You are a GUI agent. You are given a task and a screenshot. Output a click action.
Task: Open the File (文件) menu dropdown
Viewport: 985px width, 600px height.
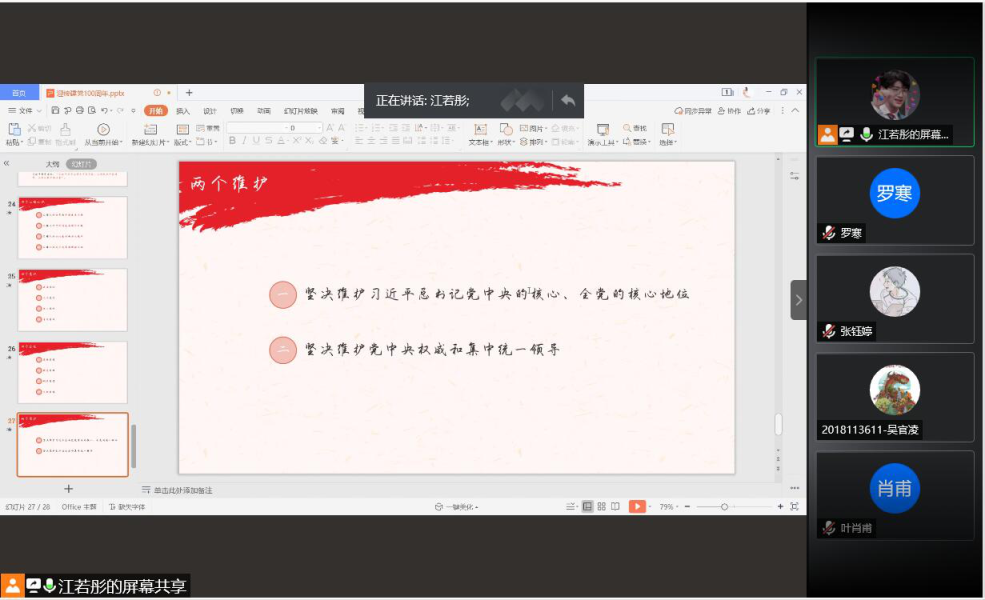(24, 111)
